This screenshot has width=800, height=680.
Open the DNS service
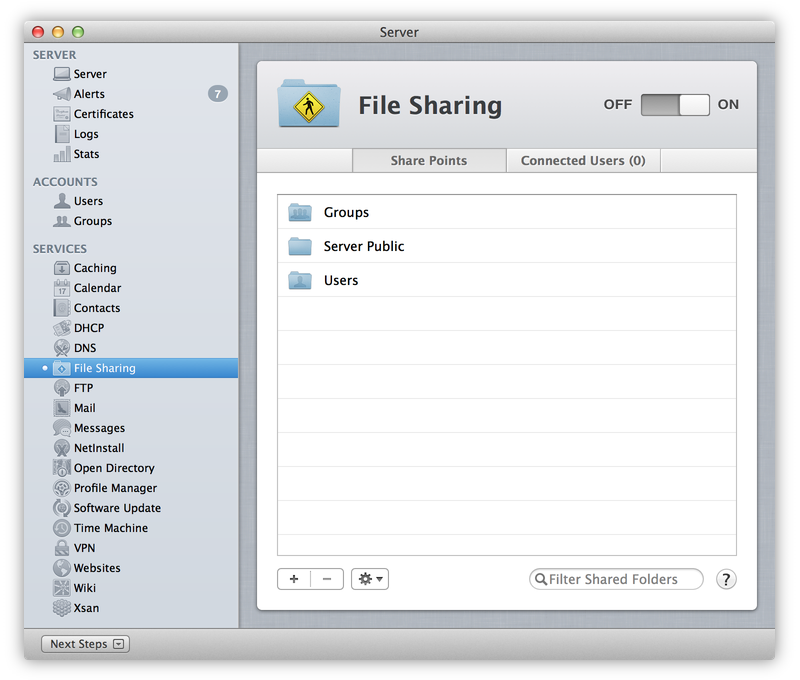(x=131, y=348)
